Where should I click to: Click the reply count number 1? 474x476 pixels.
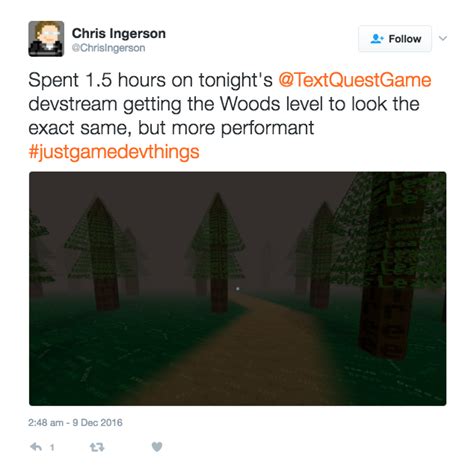52,447
